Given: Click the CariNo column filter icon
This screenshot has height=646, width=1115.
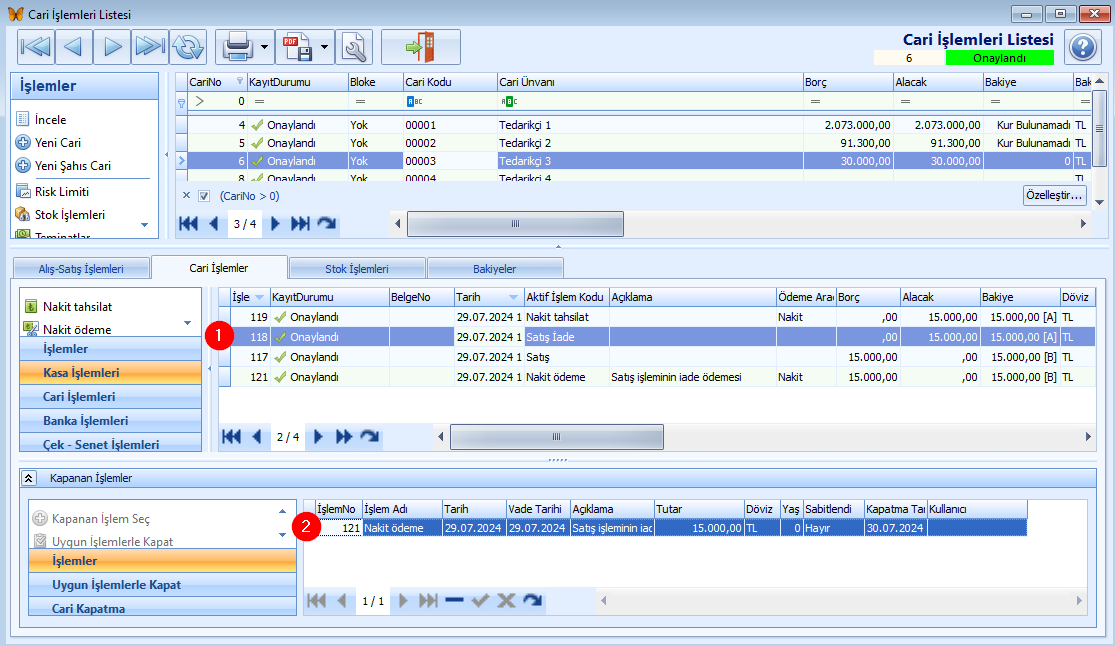Looking at the screenshot, I should (x=240, y=81).
